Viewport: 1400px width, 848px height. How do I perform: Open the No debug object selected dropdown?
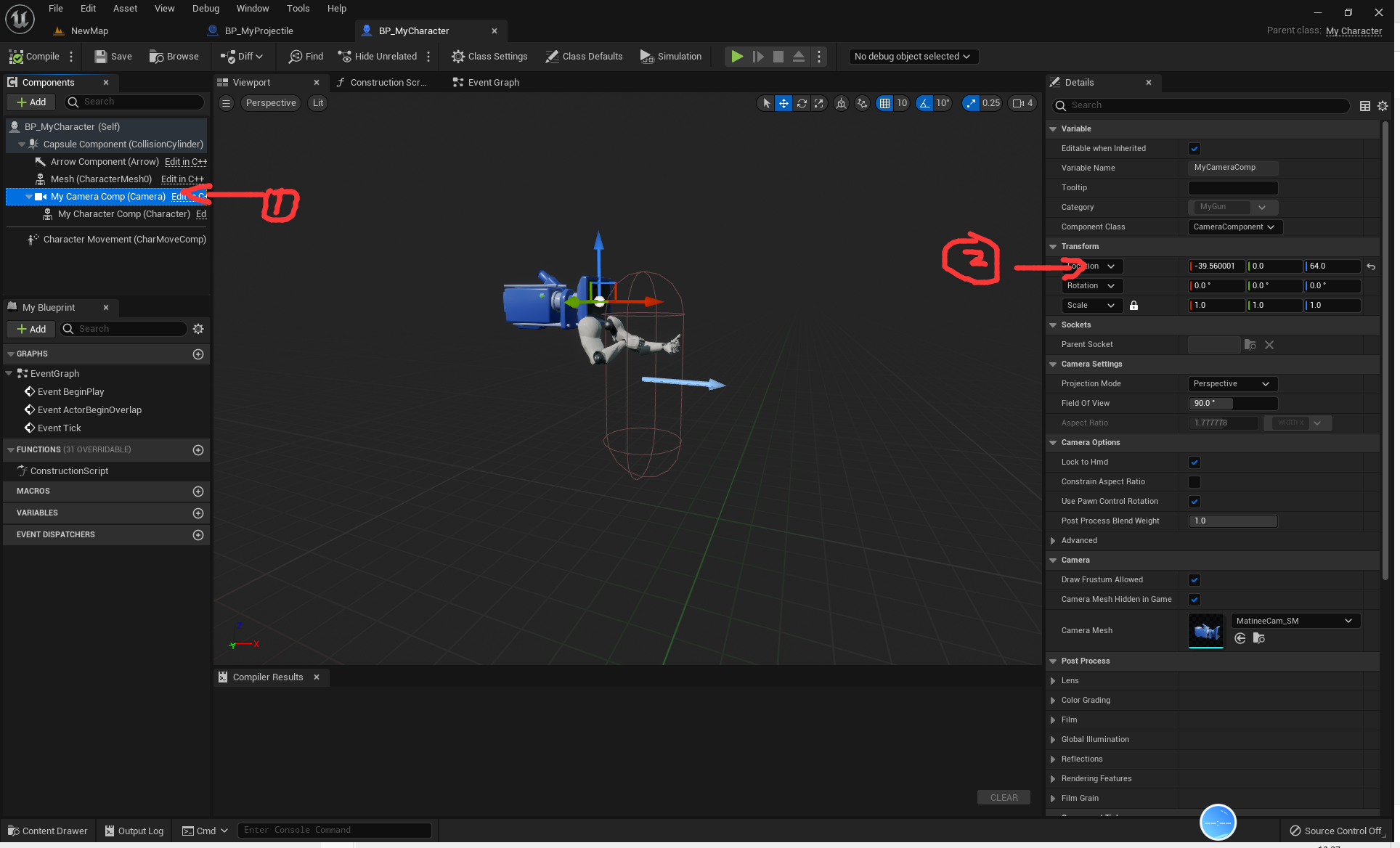[913, 56]
